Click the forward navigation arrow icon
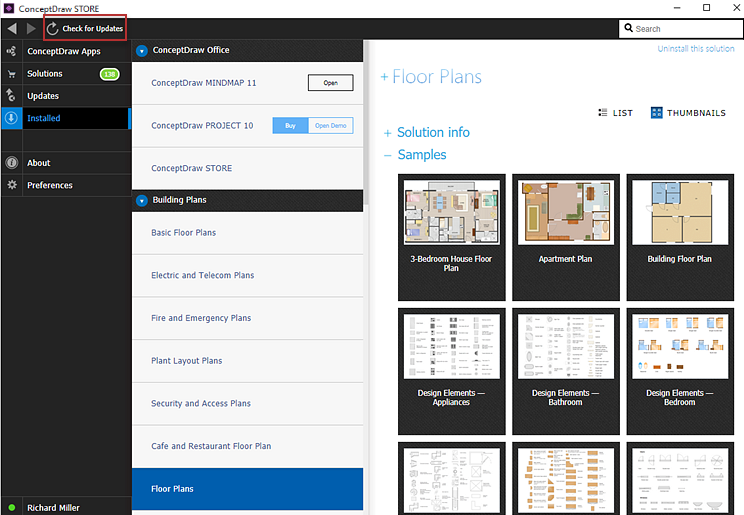Screen dimensions: 744x515 tap(31, 28)
